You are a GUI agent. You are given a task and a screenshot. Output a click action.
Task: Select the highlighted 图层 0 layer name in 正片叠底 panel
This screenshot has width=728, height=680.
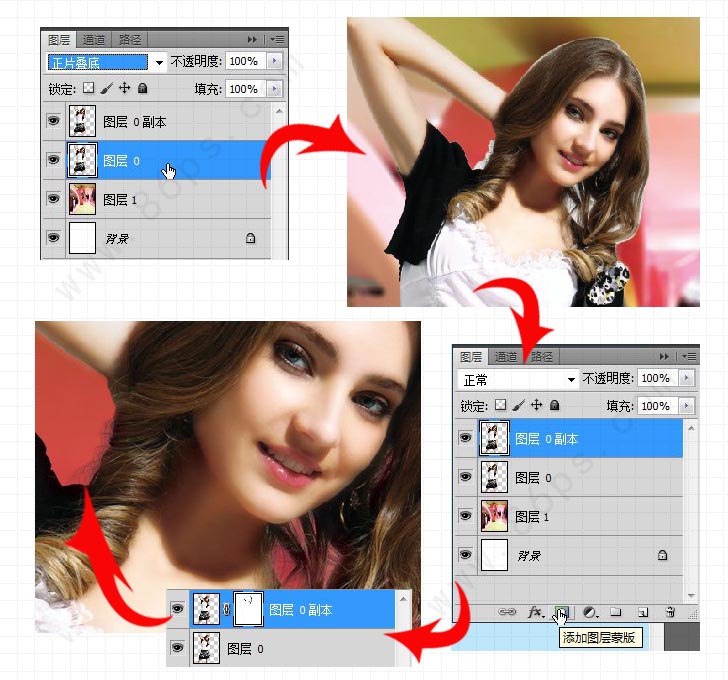[121, 161]
